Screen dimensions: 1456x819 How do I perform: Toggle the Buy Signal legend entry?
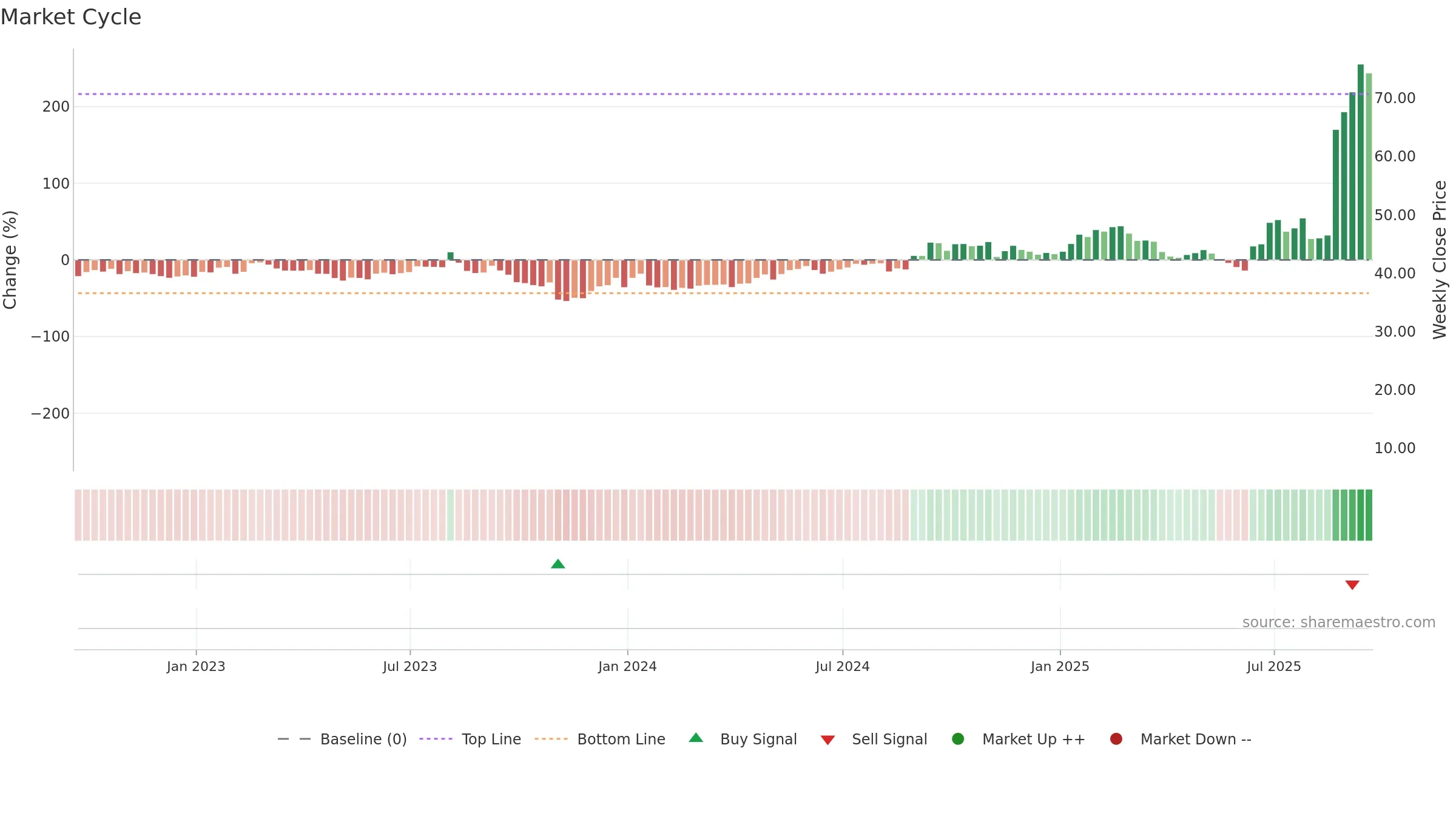(x=743, y=739)
